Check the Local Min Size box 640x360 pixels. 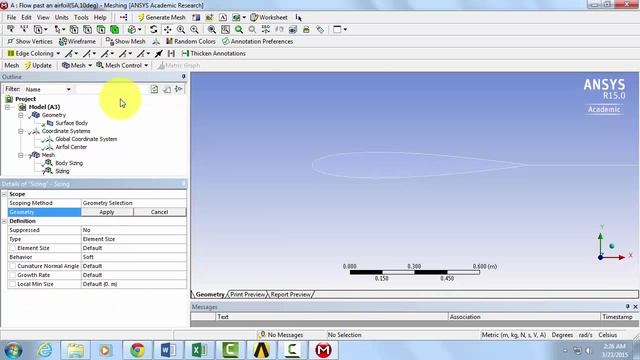point(12,284)
